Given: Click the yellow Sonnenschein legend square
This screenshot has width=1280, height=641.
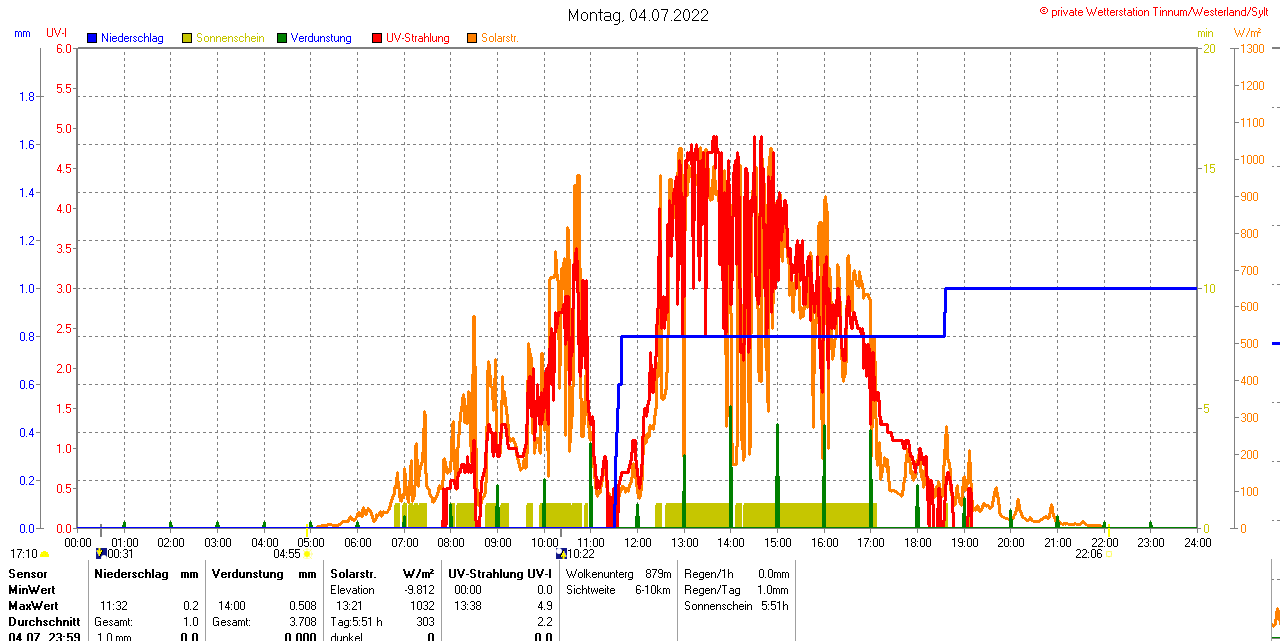Looking at the screenshot, I should pyautogui.click(x=187, y=38).
